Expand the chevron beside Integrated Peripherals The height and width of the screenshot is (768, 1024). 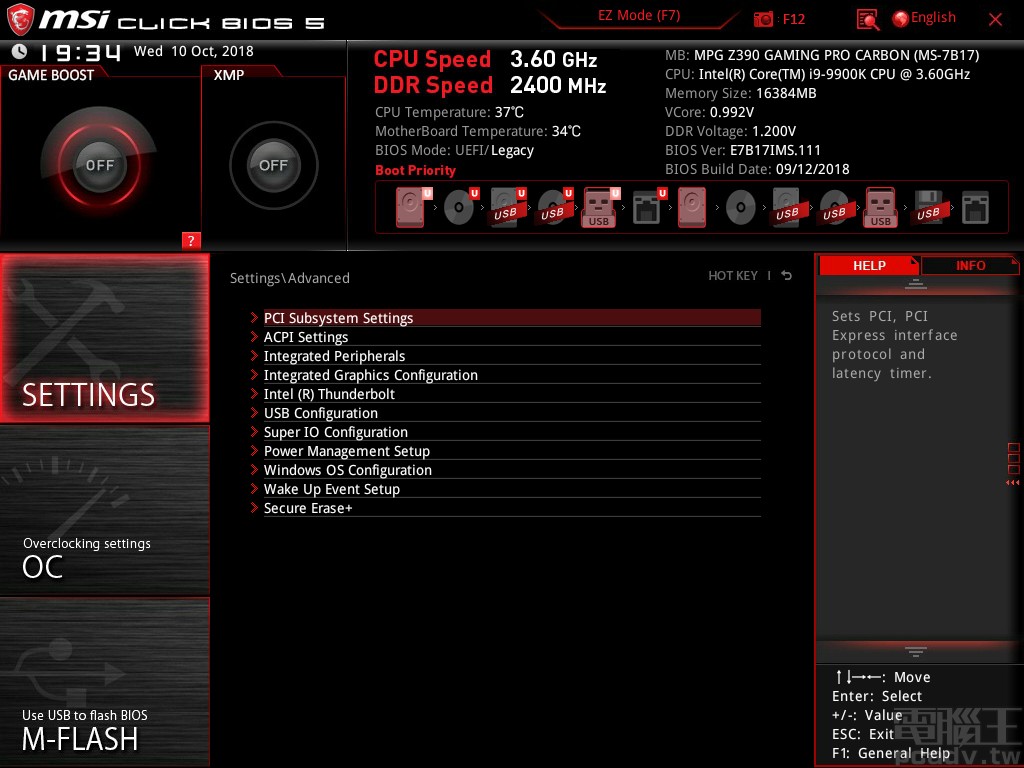pyautogui.click(x=254, y=355)
